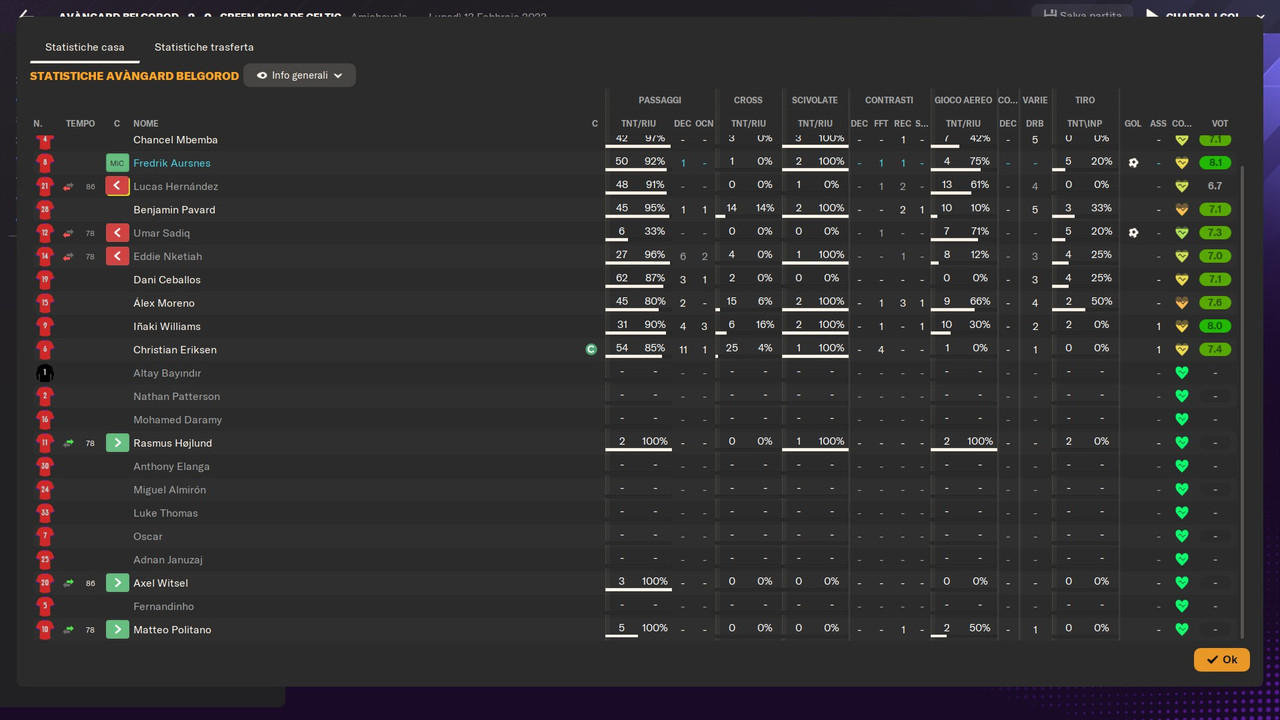This screenshot has width=1280, height=720.
Task: Click the MiC position badge for Fredrik Aursnes
Action: pyautogui.click(x=117, y=163)
